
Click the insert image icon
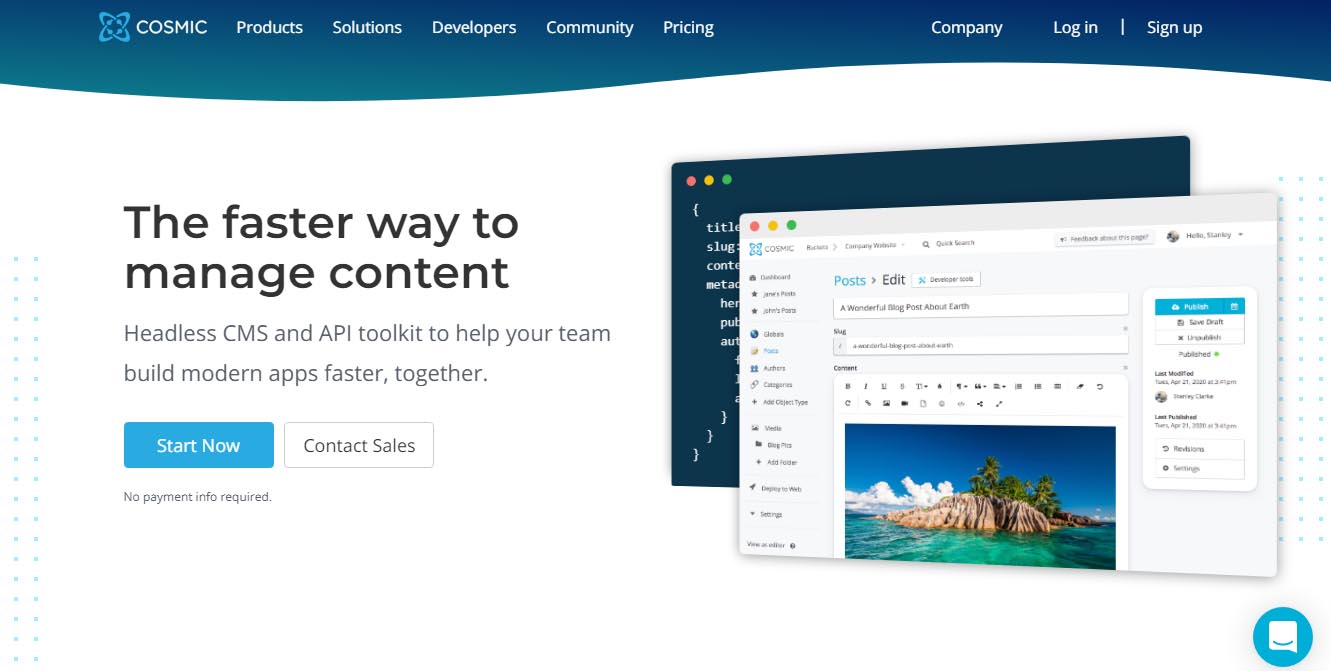tap(886, 404)
